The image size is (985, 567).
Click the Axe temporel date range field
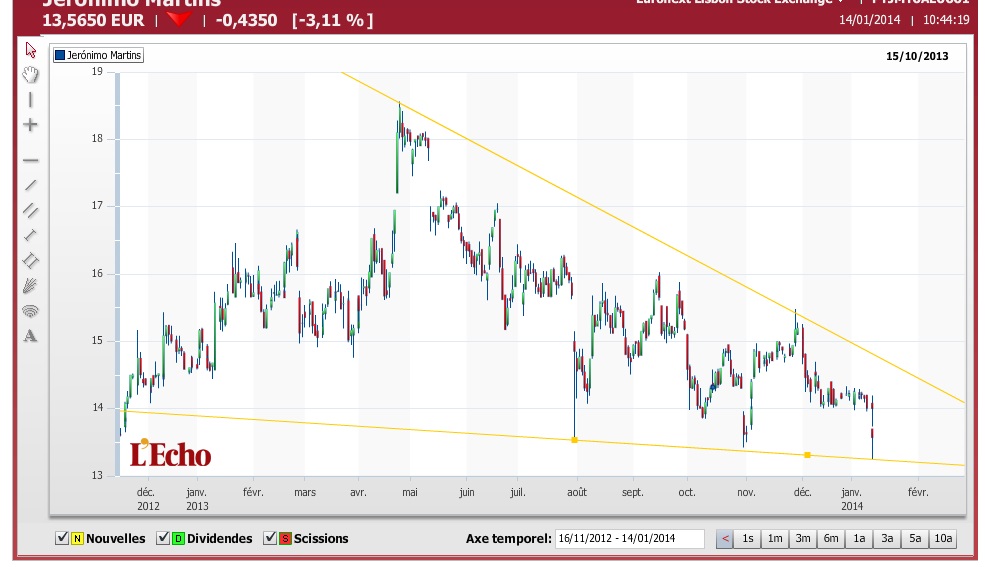pyautogui.click(x=629, y=539)
